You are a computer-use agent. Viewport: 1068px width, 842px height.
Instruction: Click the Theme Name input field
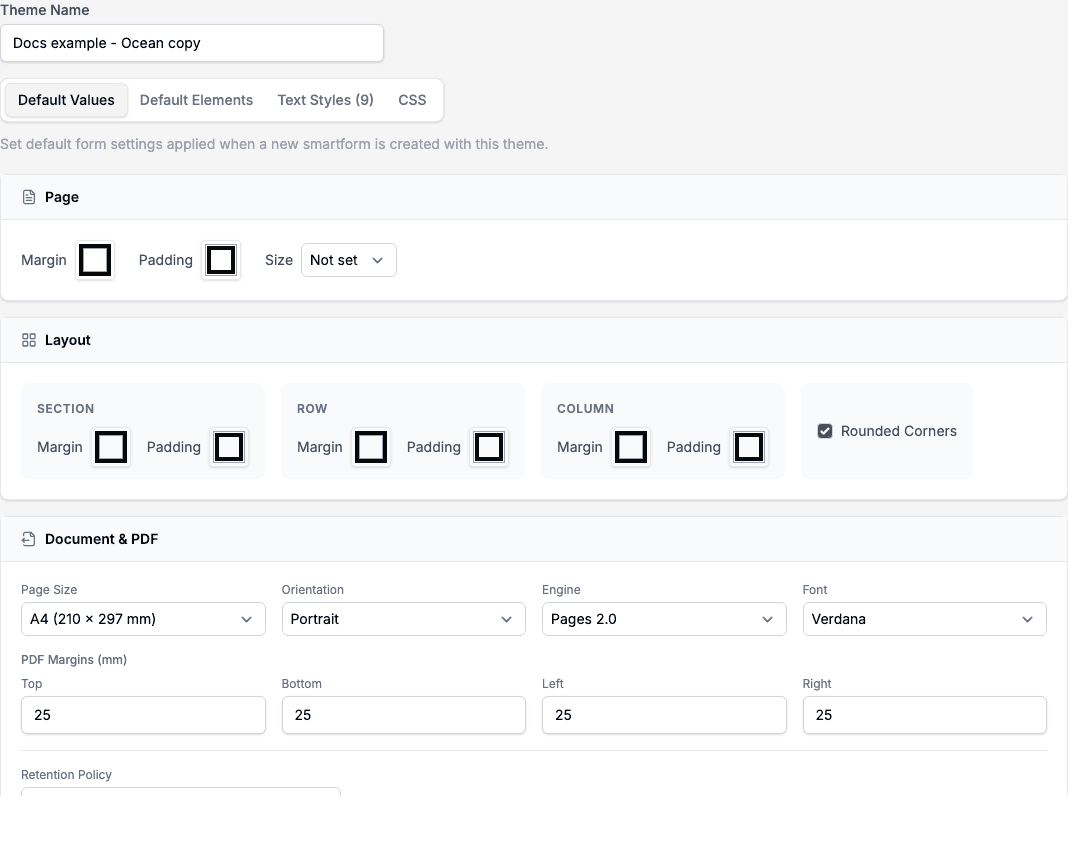192,43
